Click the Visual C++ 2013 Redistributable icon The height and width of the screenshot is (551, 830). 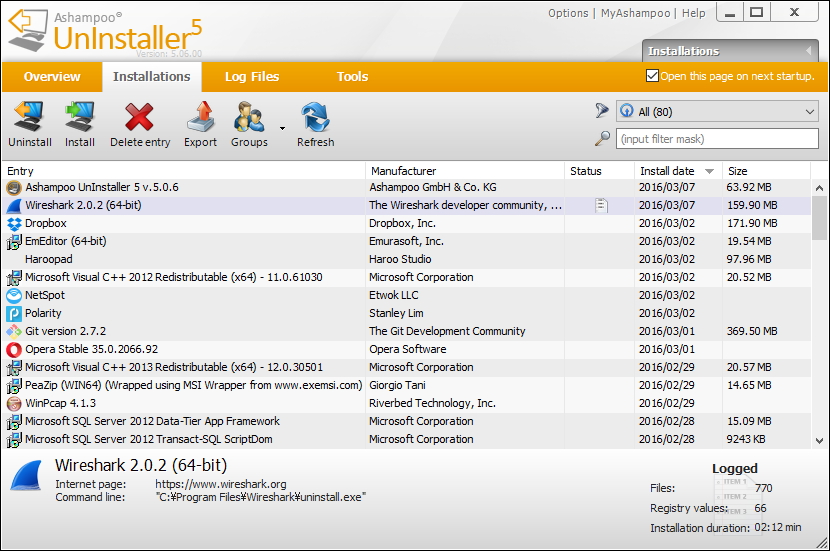pos(14,367)
